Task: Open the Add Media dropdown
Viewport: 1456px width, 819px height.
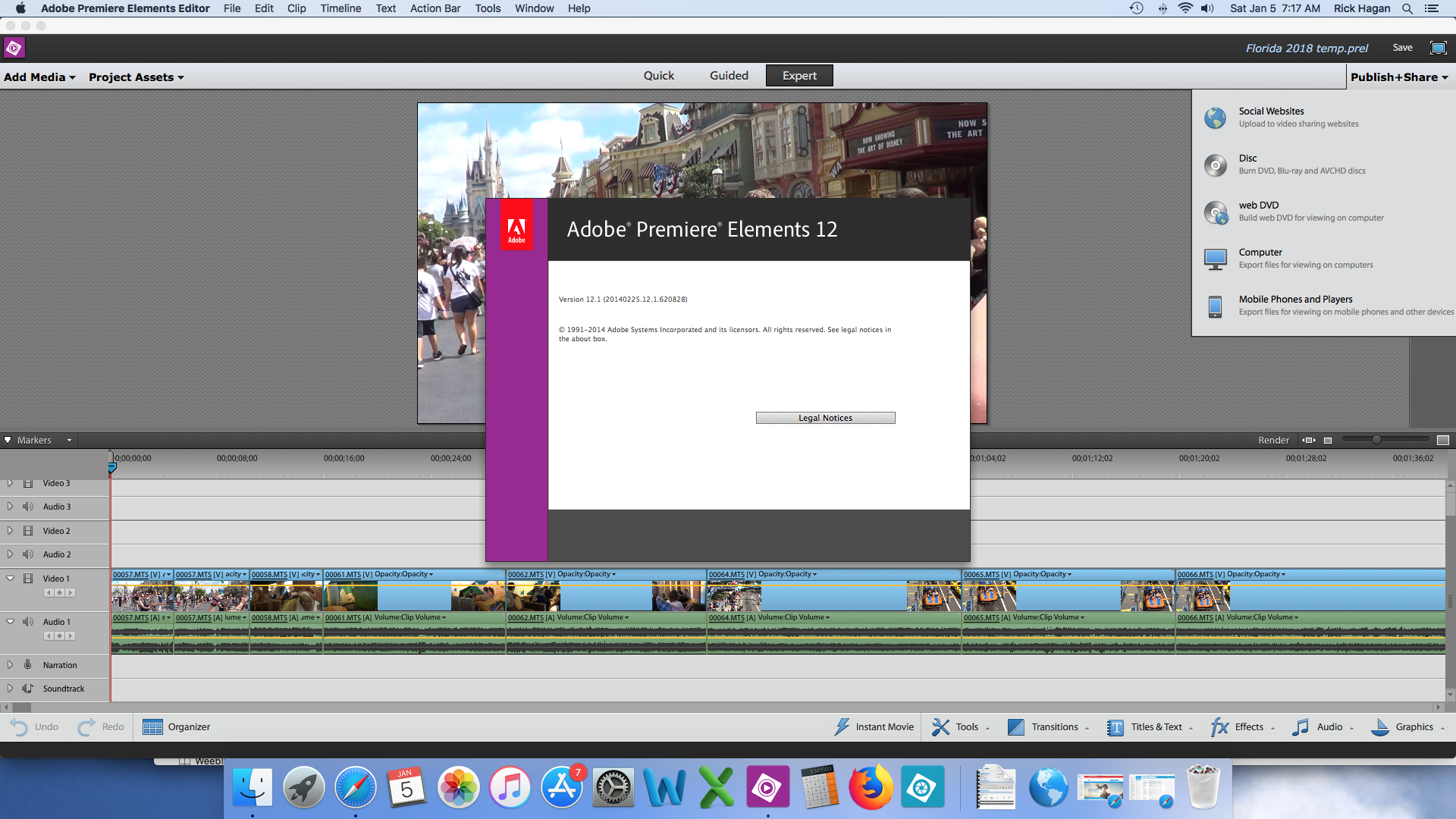Action: pos(39,77)
